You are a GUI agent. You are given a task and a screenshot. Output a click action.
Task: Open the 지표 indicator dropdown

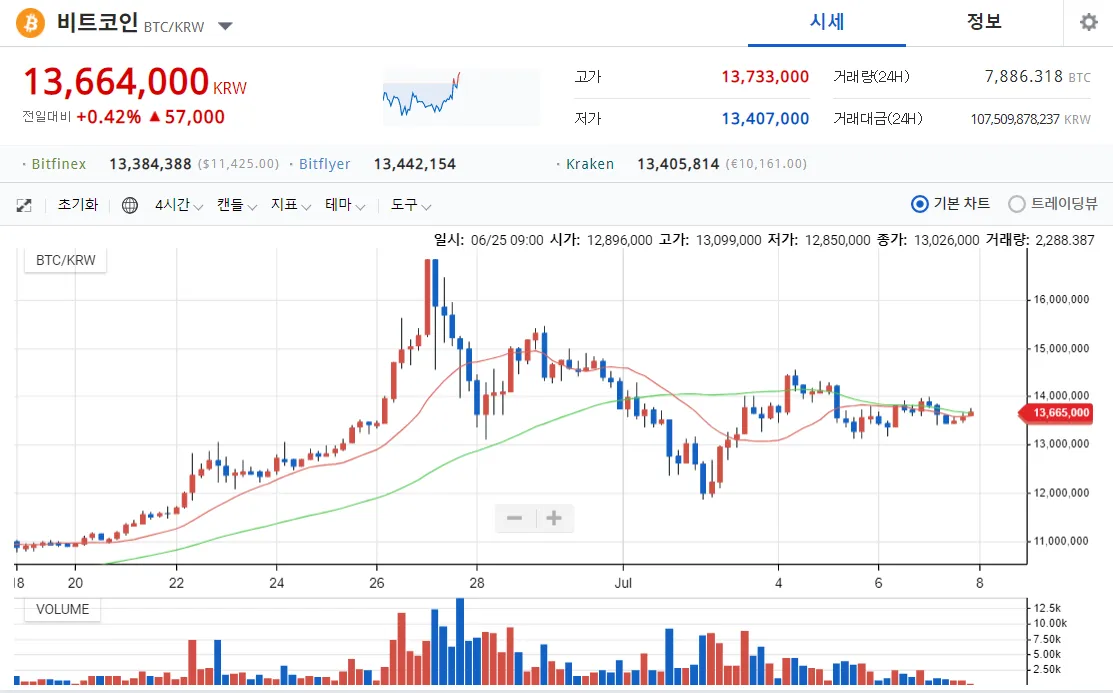click(283, 204)
